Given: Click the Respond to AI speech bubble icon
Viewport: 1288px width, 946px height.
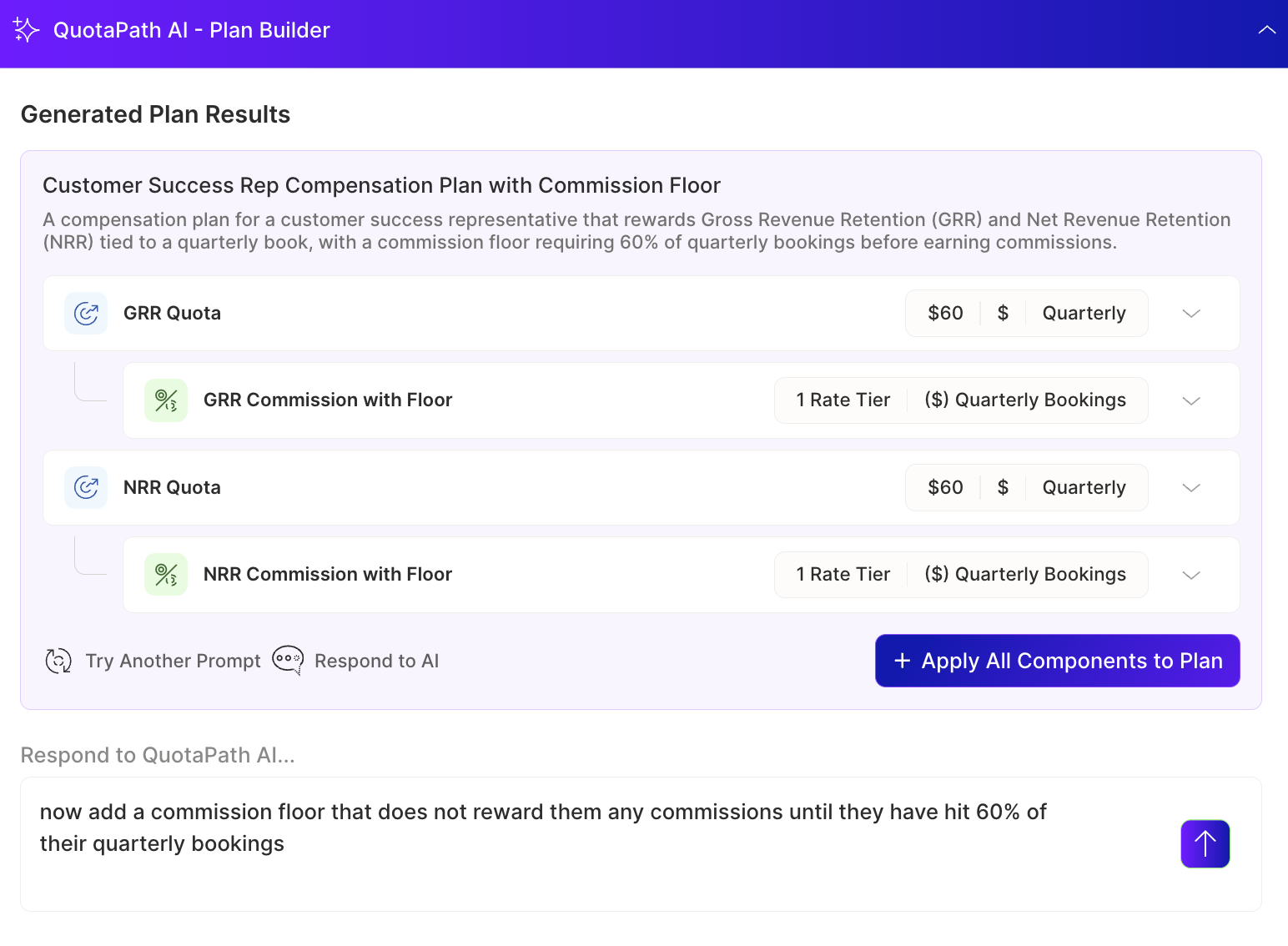Looking at the screenshot, I should pyautogui.click(x=288, y=661).
